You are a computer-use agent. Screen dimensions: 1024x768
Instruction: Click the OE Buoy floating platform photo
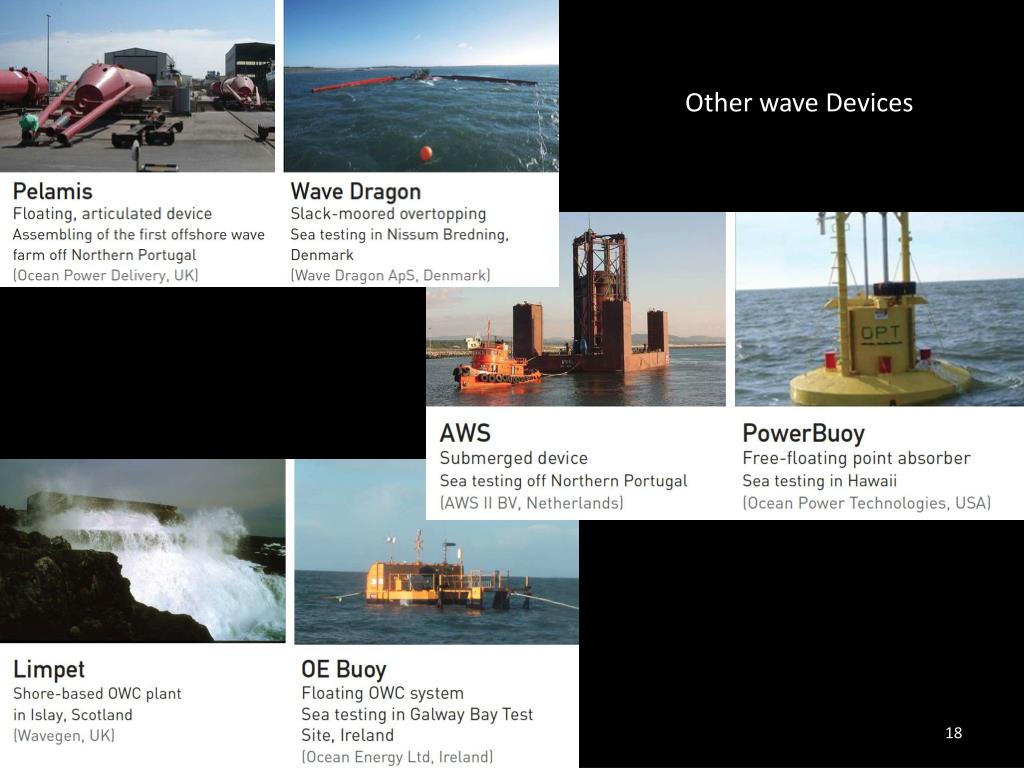(436, 552)
